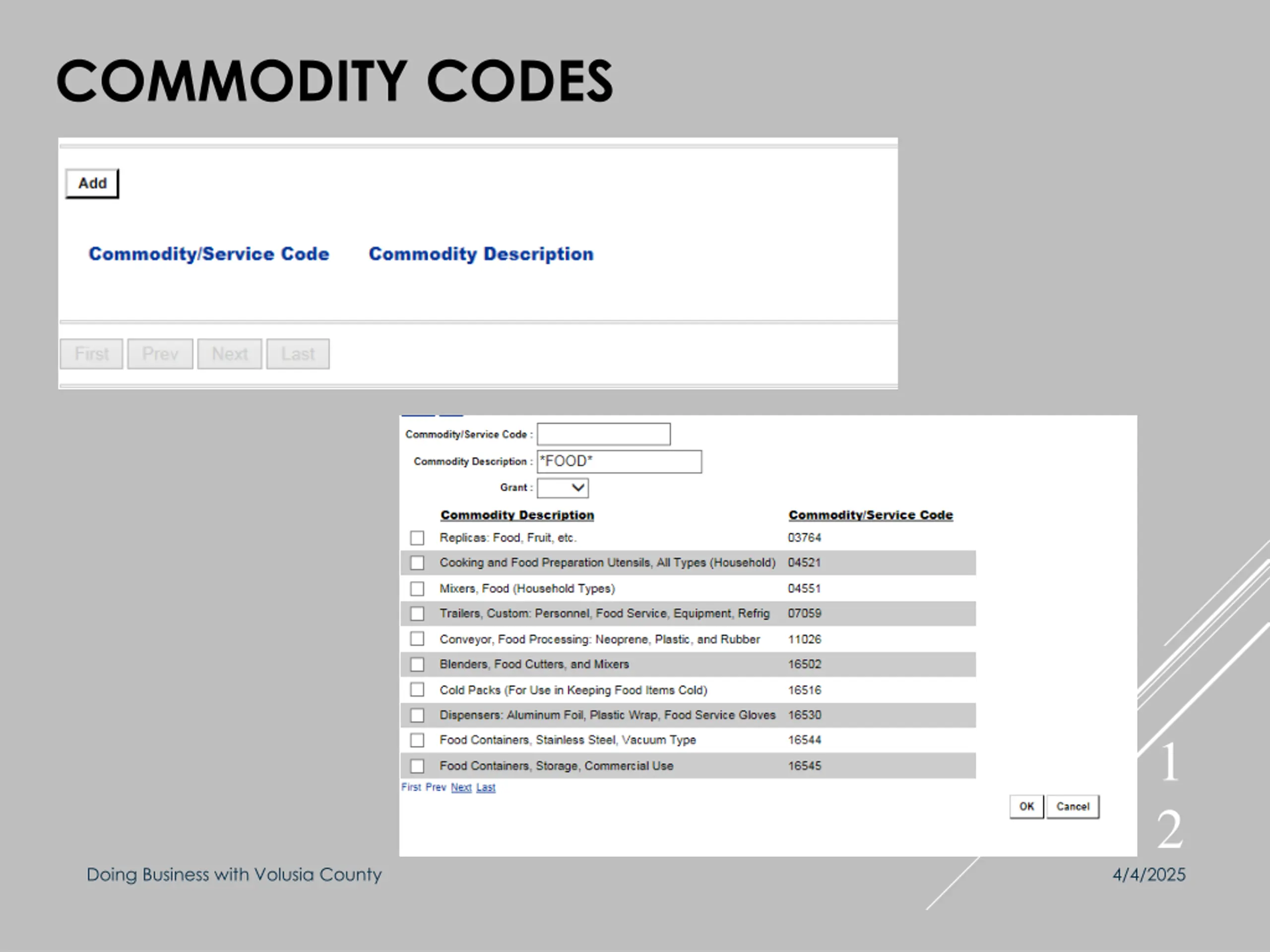1270x952 pixels.
Task: Click code 04551
Action: point(804,589)
